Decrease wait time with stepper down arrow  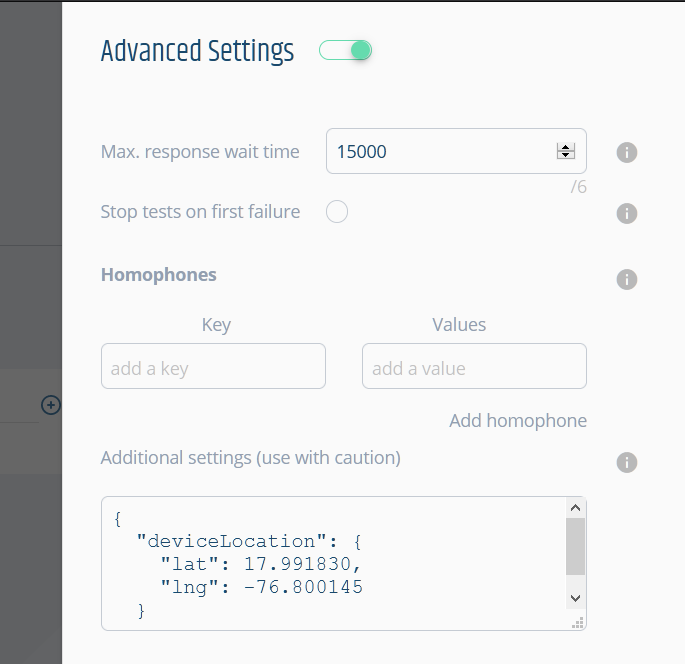(x=566, y=155)
